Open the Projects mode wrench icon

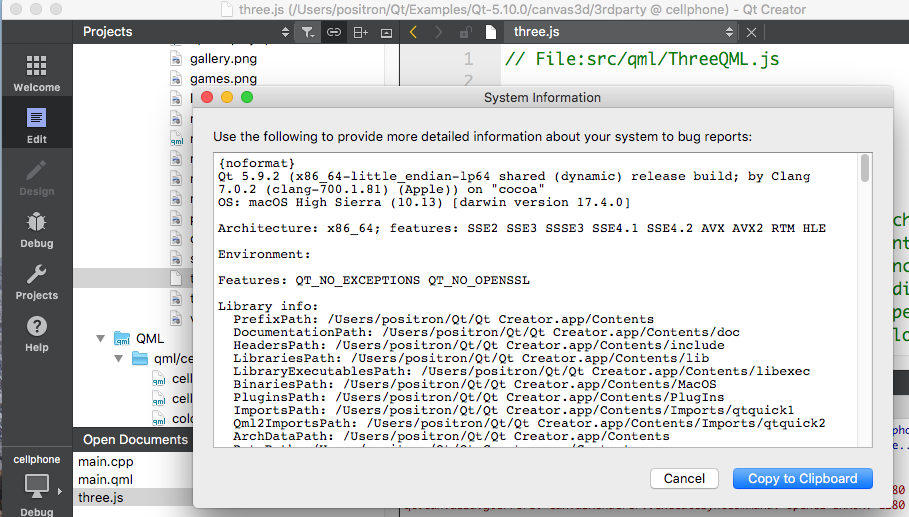point(36,281)
